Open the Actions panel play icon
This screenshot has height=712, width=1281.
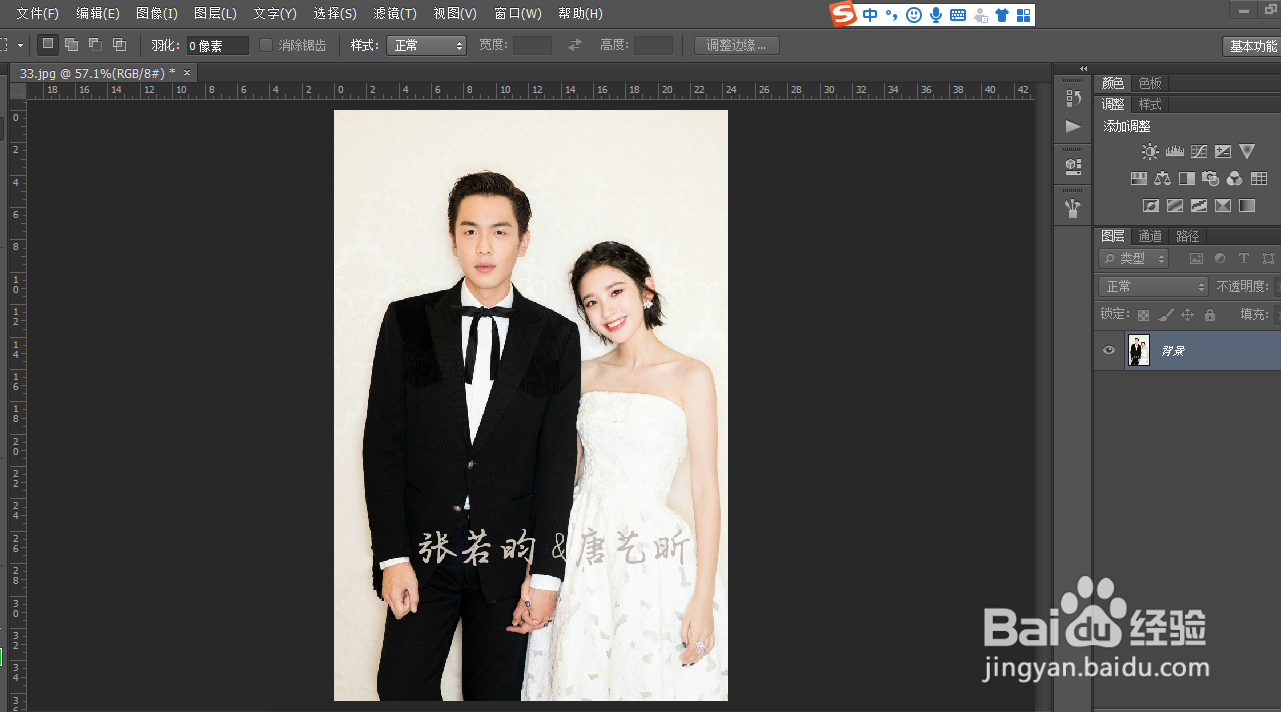(1073, 127)
